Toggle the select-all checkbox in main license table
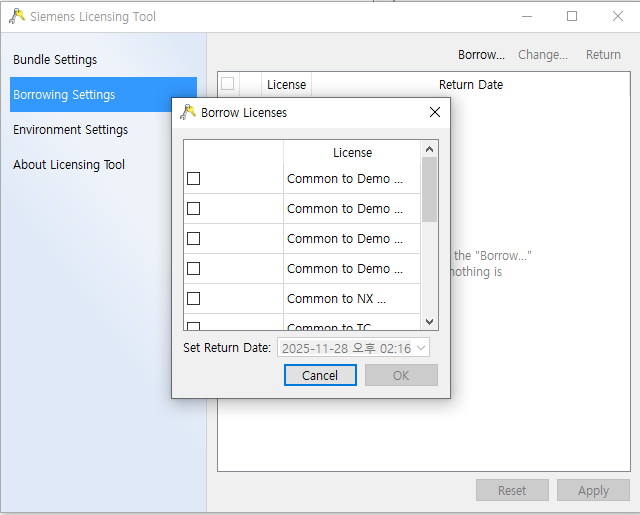Viewport: 640px width, 515px height. (227, 84)
